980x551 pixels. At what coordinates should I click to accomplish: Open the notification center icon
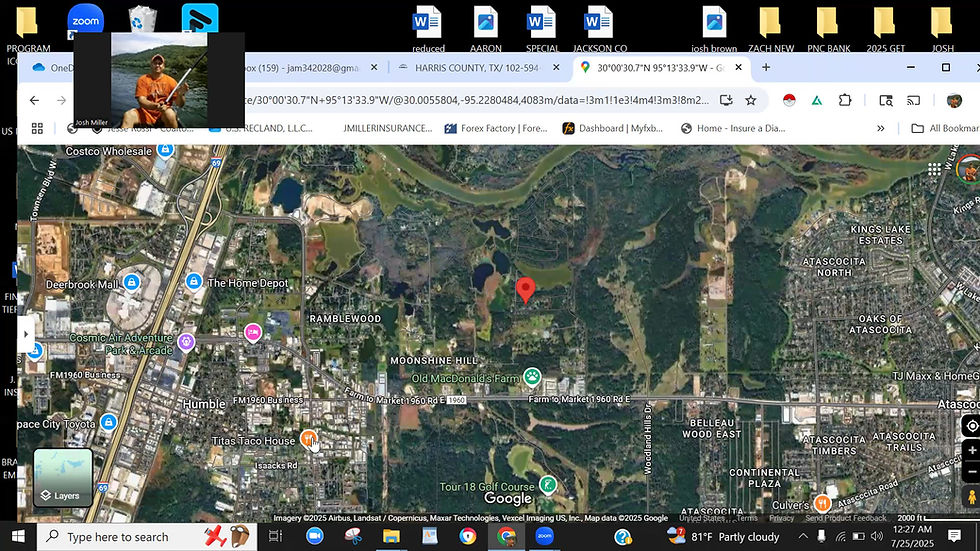(954, 535)
